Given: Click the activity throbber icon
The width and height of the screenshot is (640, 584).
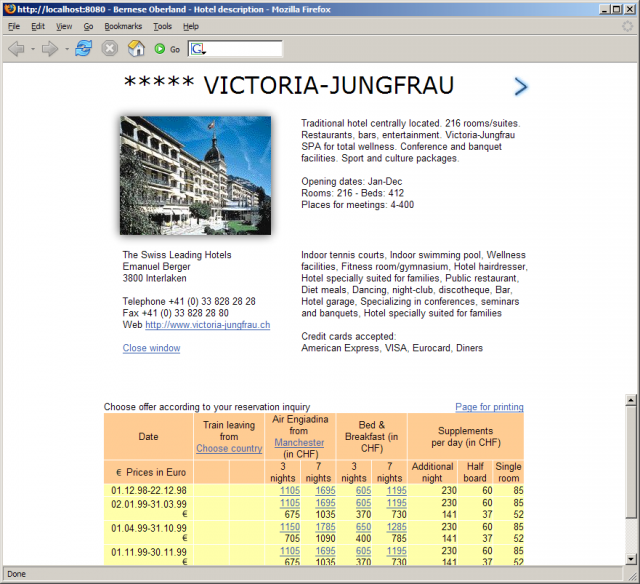Looking at the screenshot, I should 627,26.
